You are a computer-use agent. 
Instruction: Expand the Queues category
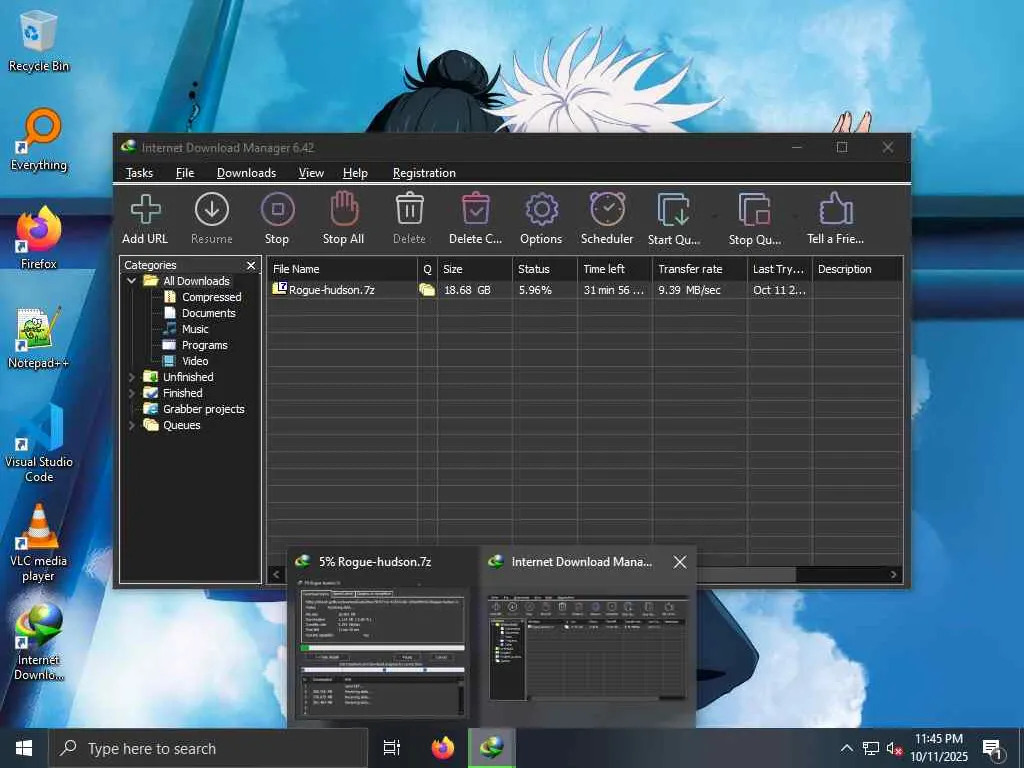[x=131, y=425]
